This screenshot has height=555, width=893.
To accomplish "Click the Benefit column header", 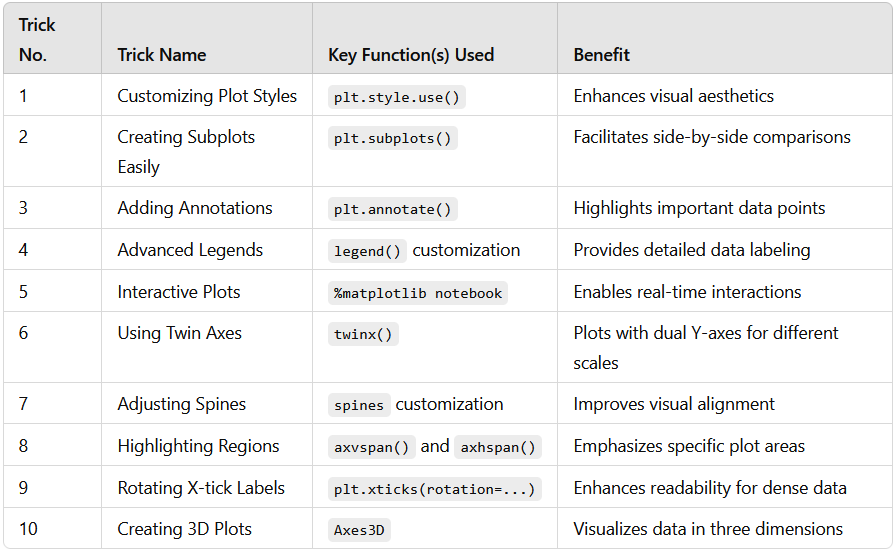I will coord(601,55).
